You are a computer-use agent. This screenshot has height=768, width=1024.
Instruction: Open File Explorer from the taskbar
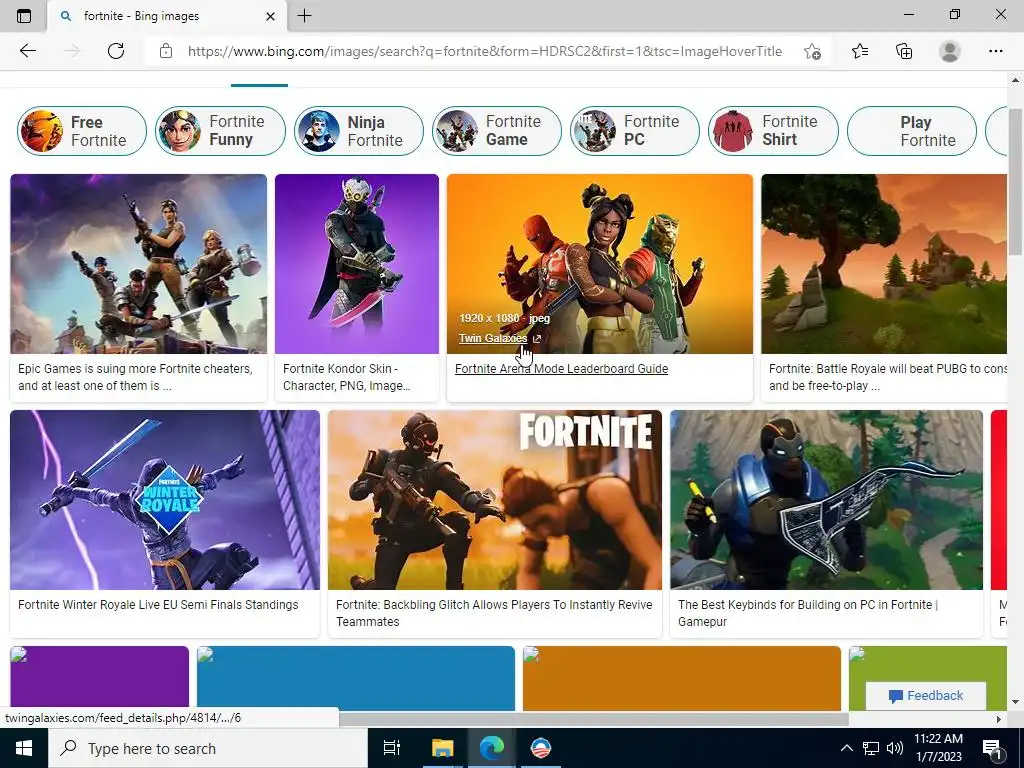tap(442, 748)
